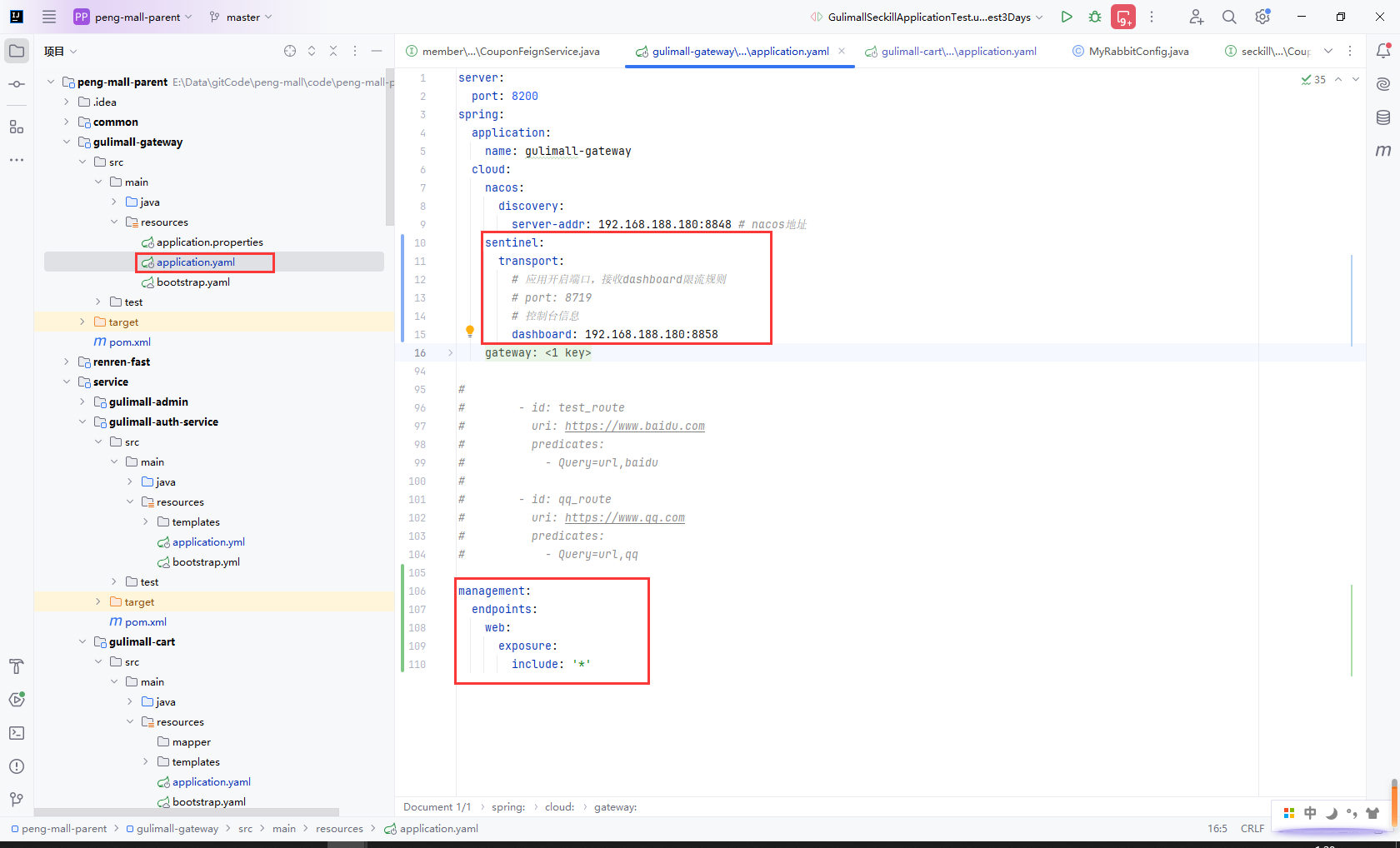Collapse all in project tree

pyautogui.click(x=333, y=51)
